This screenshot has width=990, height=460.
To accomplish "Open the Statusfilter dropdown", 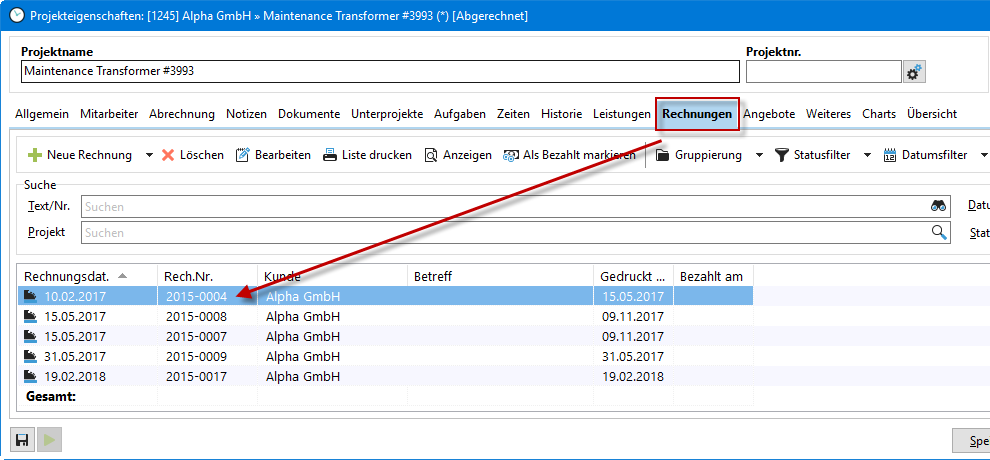I will tap(867, 155).
